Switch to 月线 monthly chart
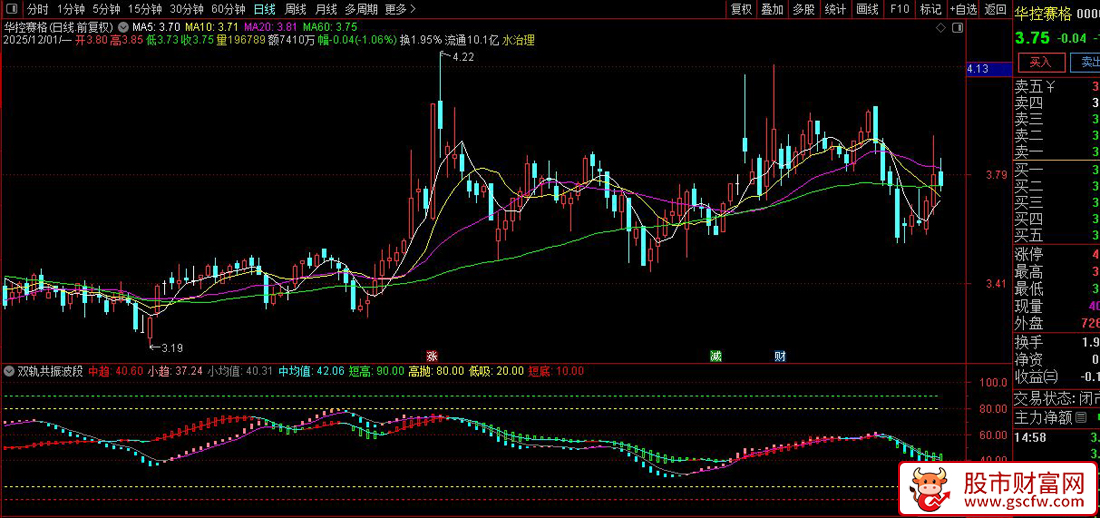 325,9
